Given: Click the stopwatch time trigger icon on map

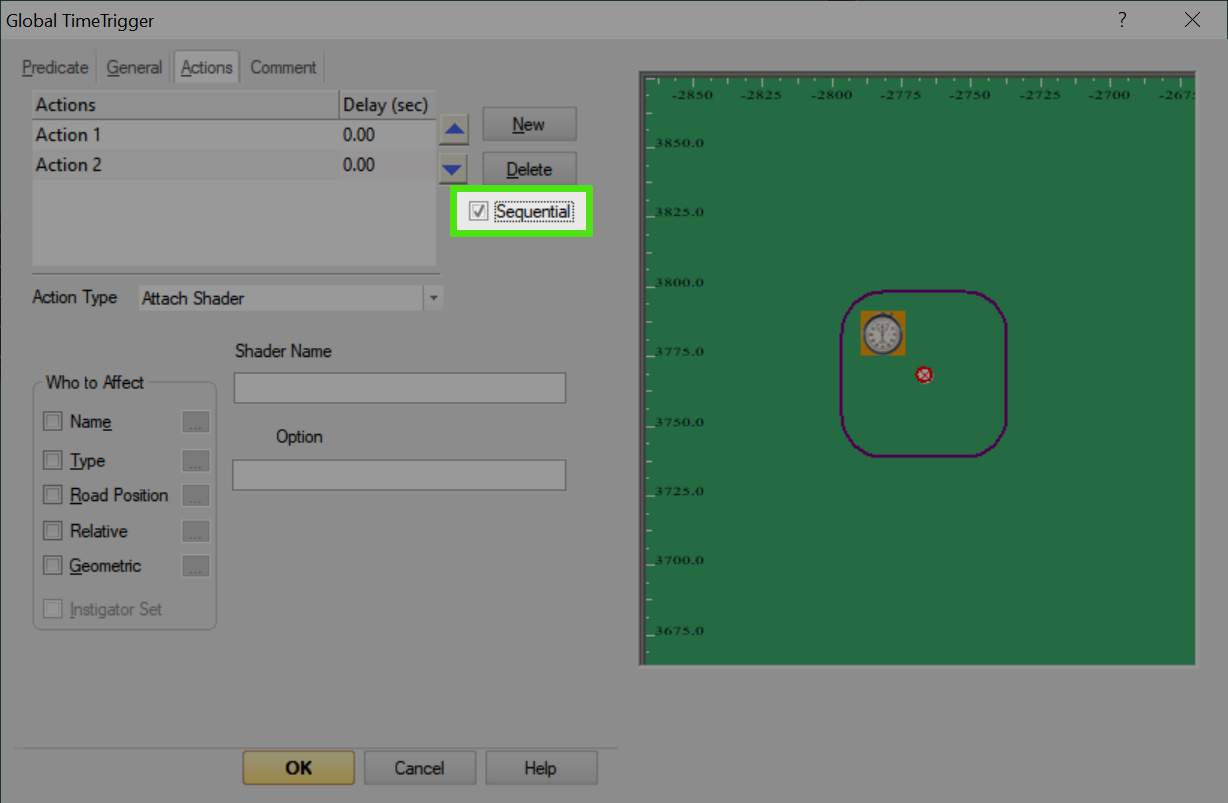Looking at the screenshot, I should point(883,333).
